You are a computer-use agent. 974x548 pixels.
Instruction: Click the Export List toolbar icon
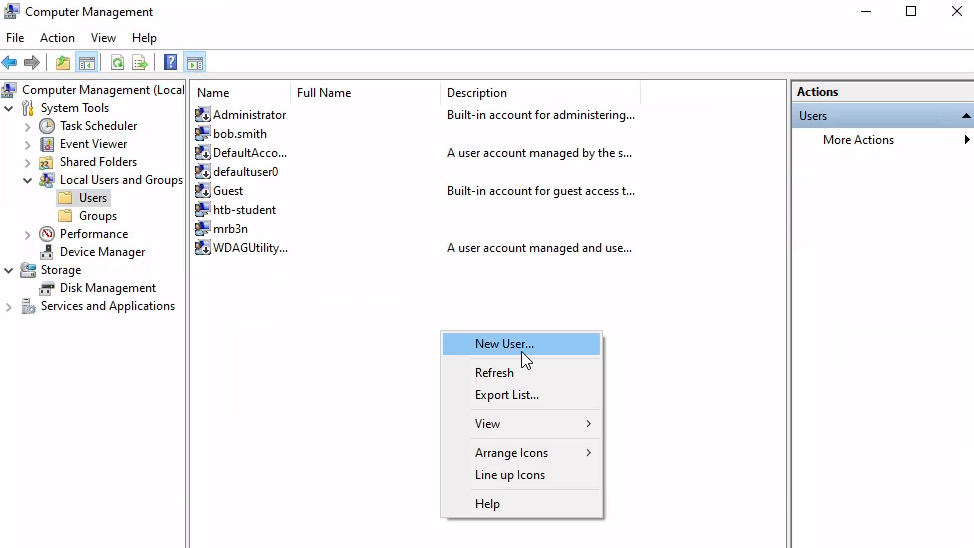140,63
